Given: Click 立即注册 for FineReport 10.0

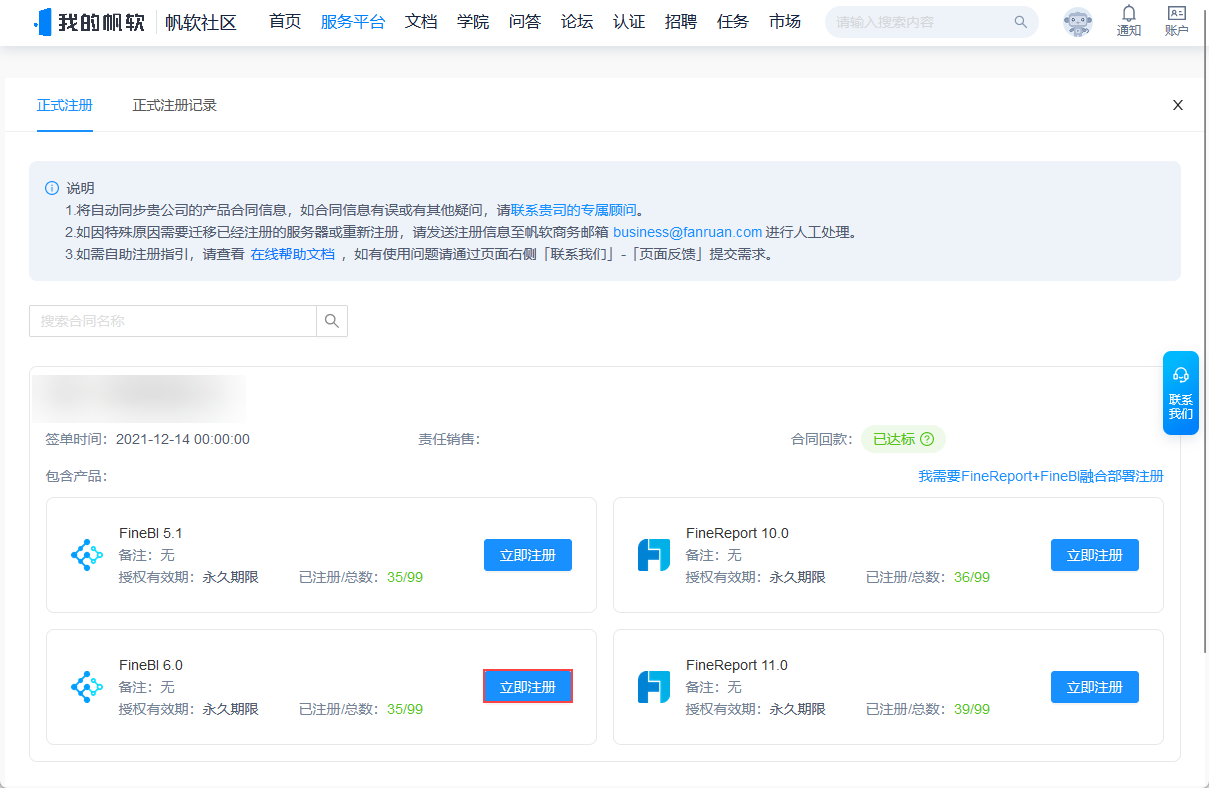Looking at the screenshot, I should (1095, 555).
